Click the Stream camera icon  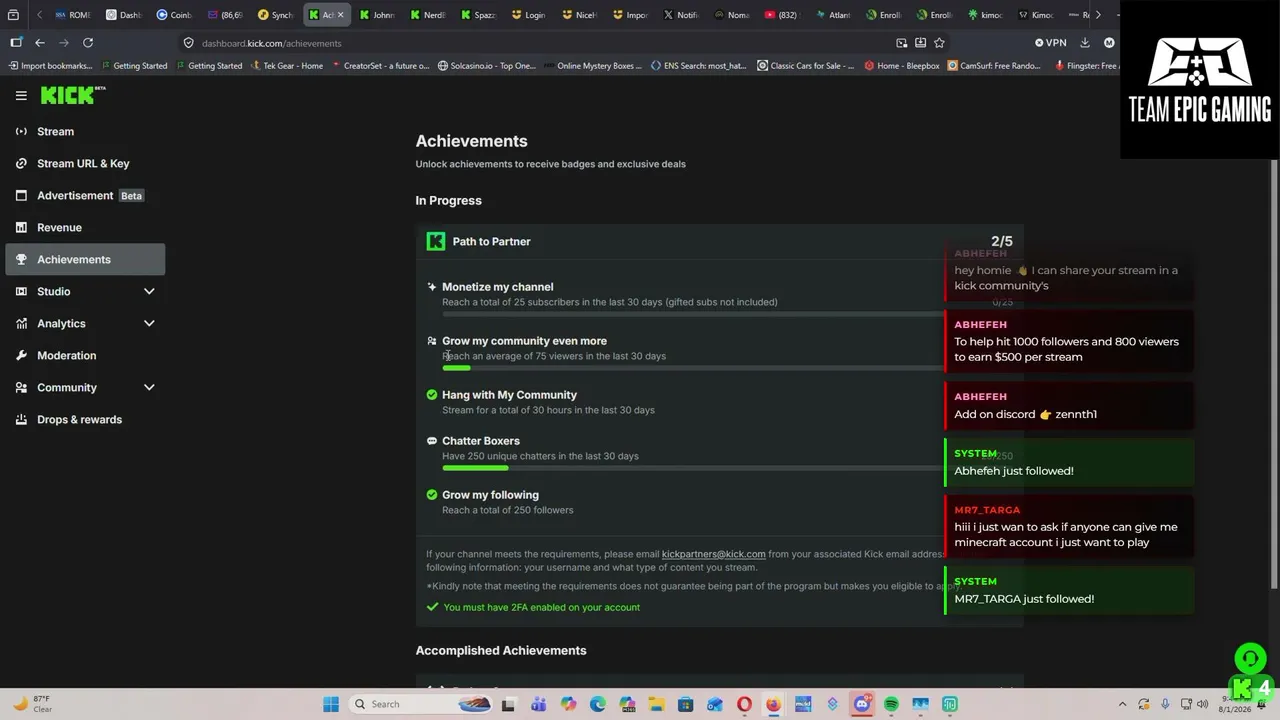coord(21,131)
